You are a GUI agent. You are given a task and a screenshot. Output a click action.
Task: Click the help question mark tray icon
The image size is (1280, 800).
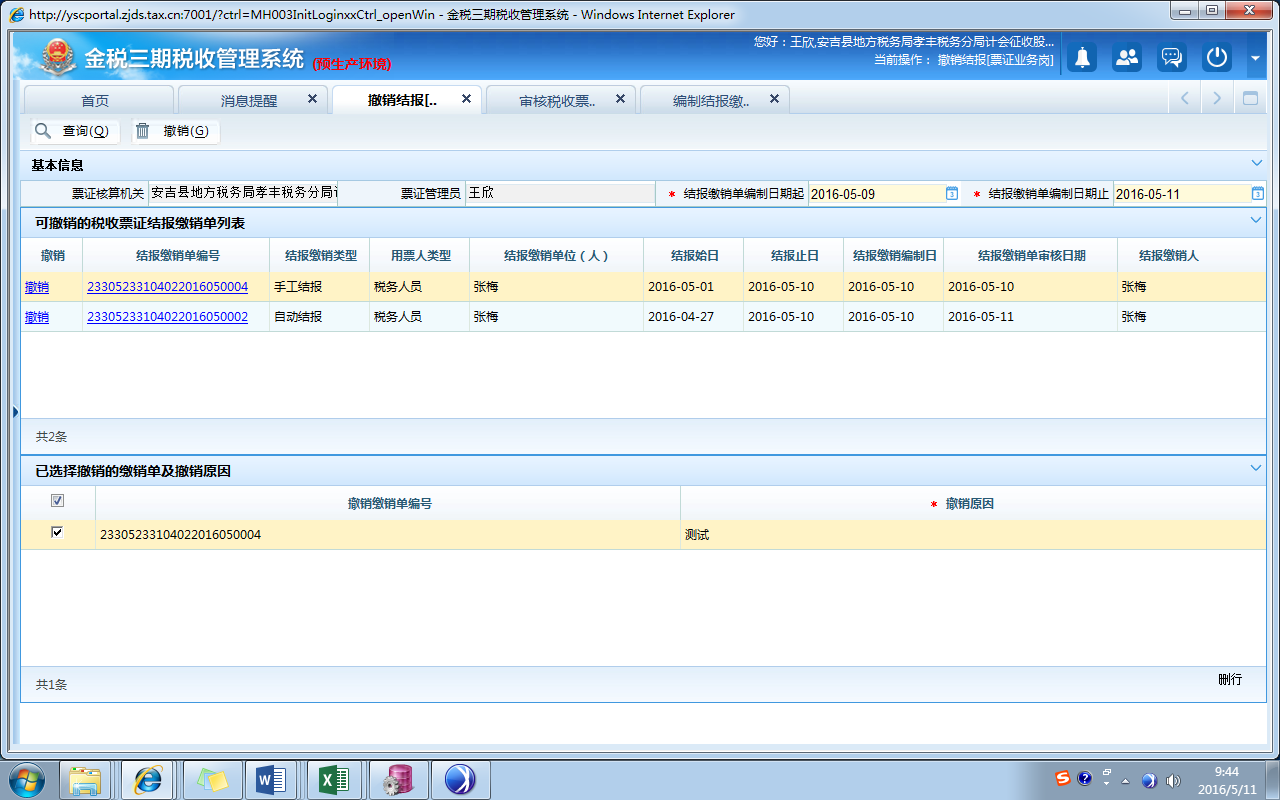[x=1084, y=779]
